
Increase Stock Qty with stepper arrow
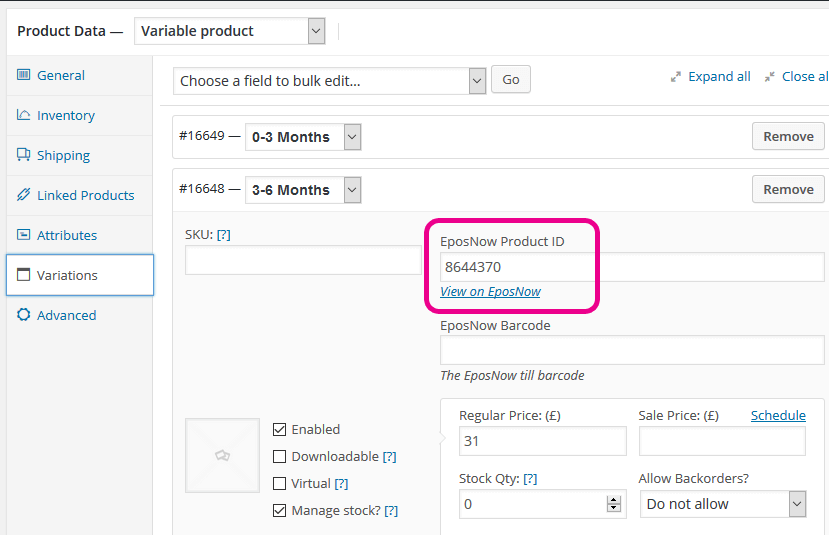[x=613, y=500]
